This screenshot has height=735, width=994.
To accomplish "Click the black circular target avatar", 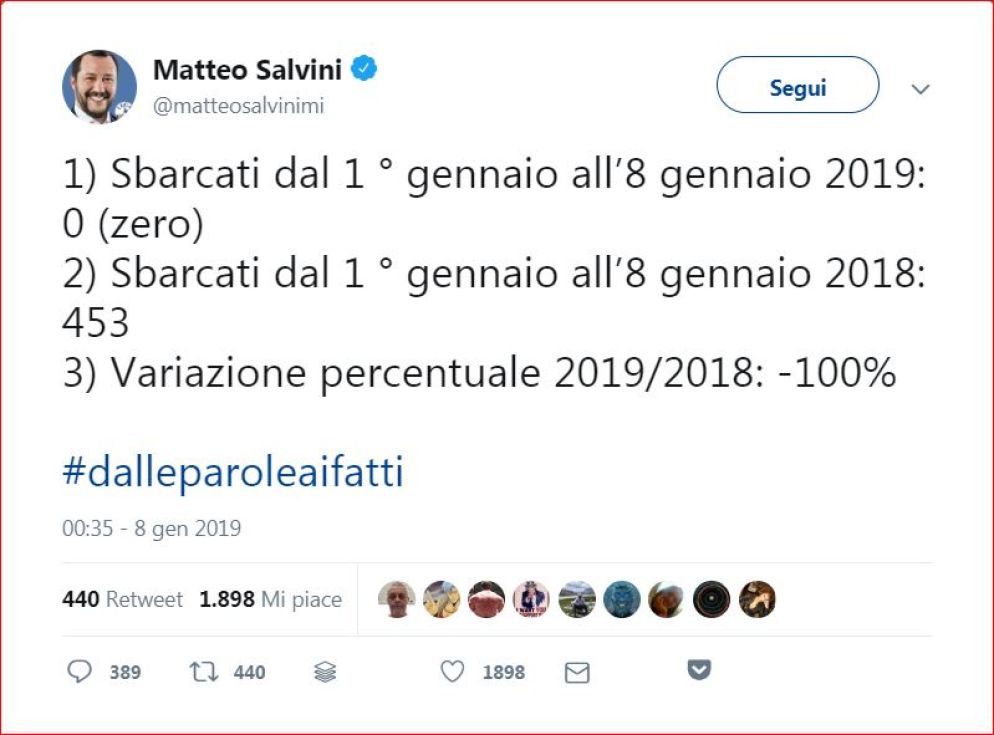I will point(712,600).
